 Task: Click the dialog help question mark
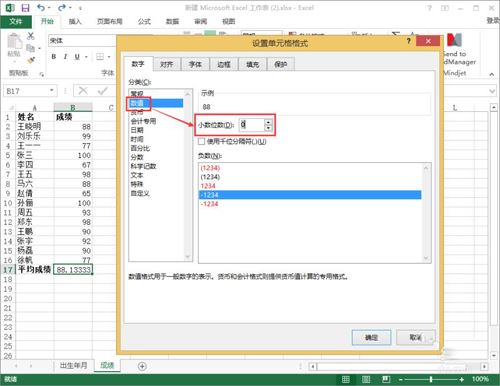tap(409, 41)
